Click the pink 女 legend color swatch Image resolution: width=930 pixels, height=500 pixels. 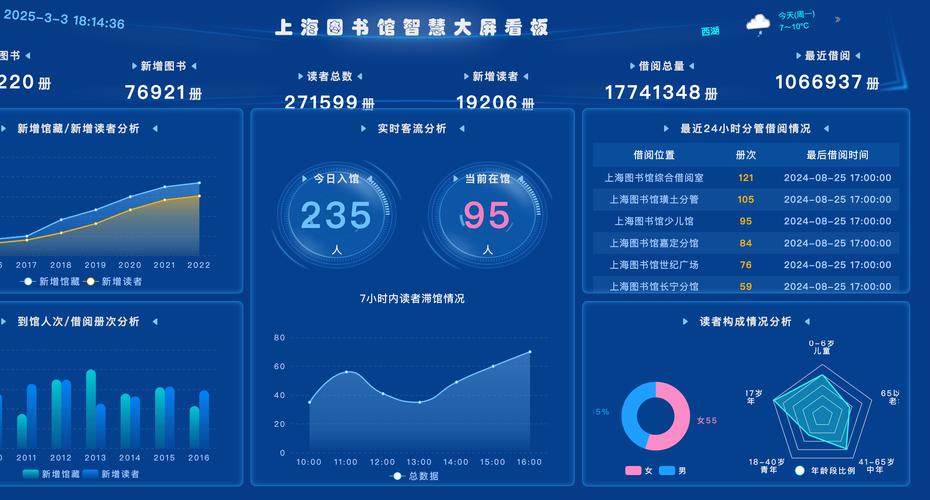[633, 470]
